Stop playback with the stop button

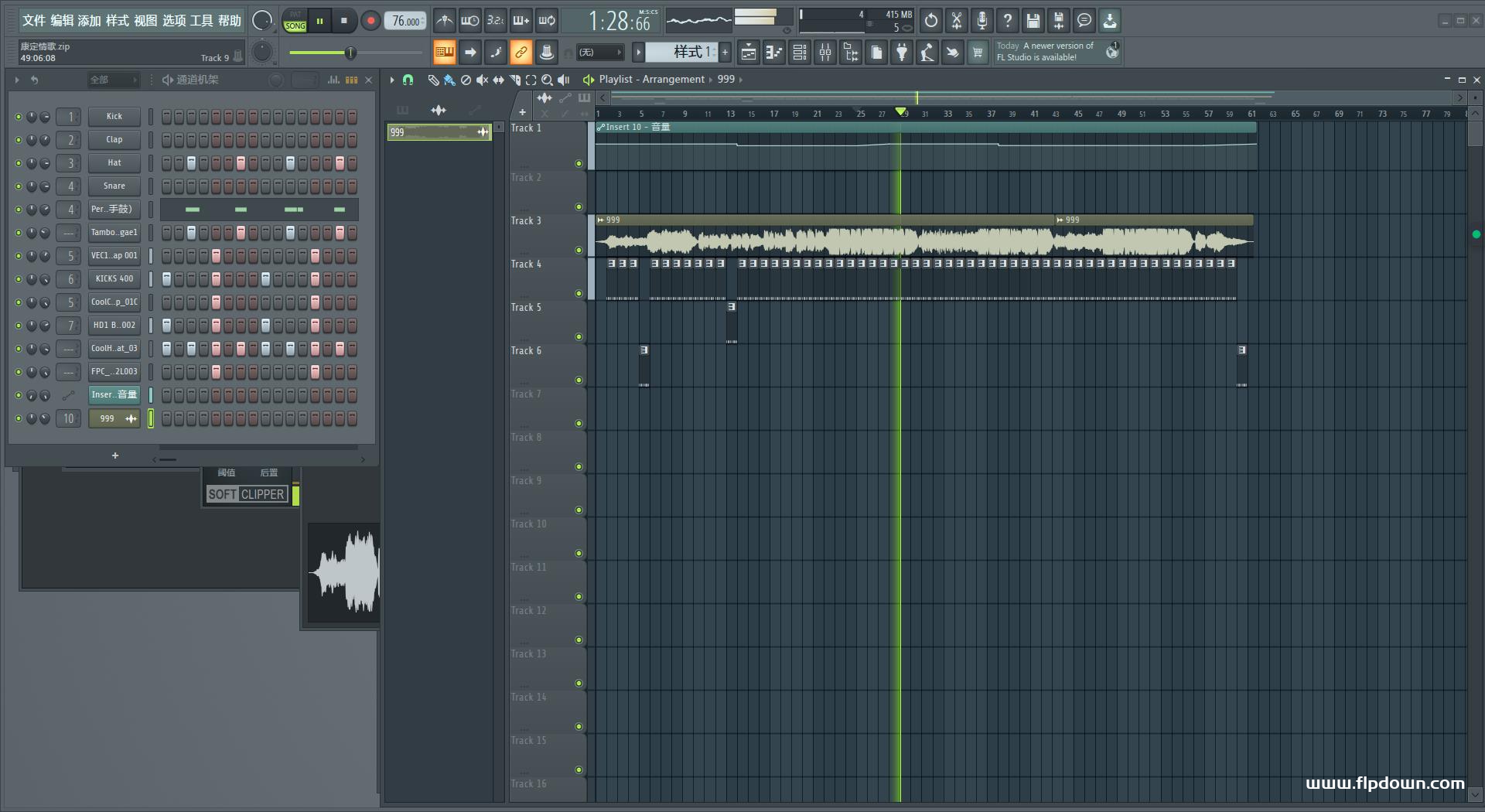[x=344, y=21]
